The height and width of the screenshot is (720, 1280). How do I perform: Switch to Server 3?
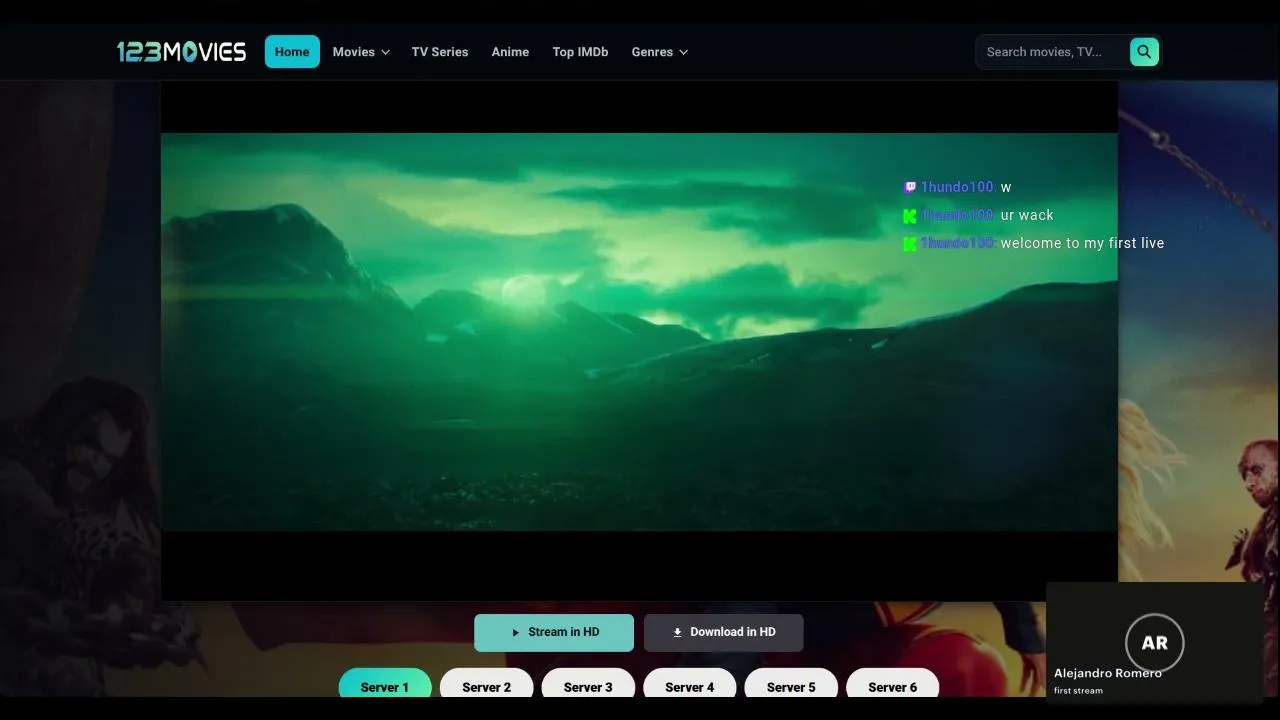588,685
